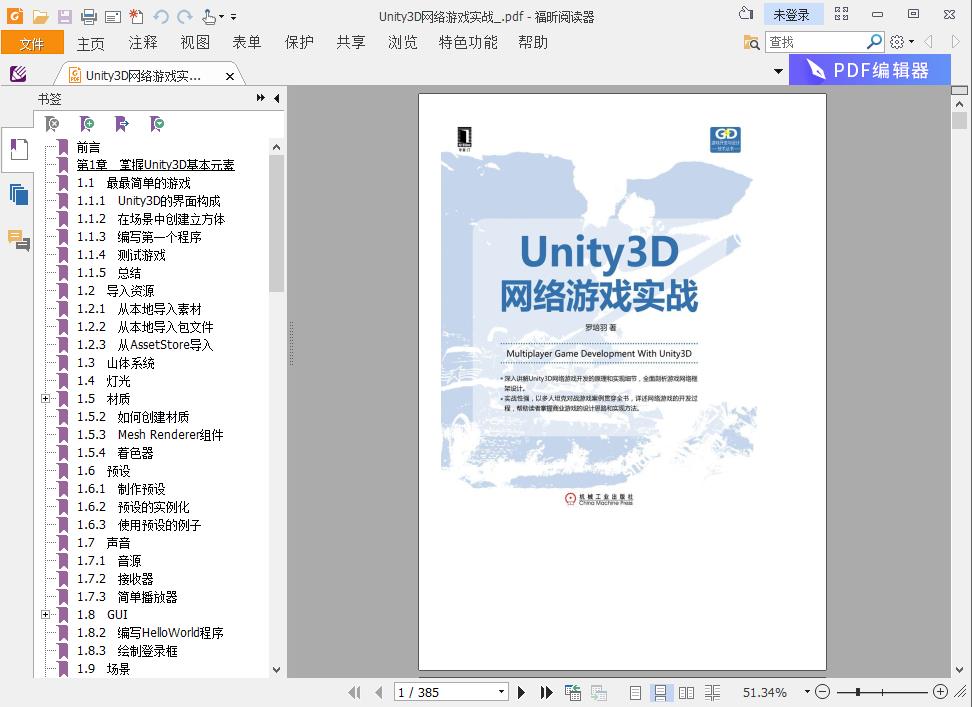This screenshot has height=707, width=972.
Task: Switch to the 特色功能 ribbon tab
Action: [x=468, y=43]
